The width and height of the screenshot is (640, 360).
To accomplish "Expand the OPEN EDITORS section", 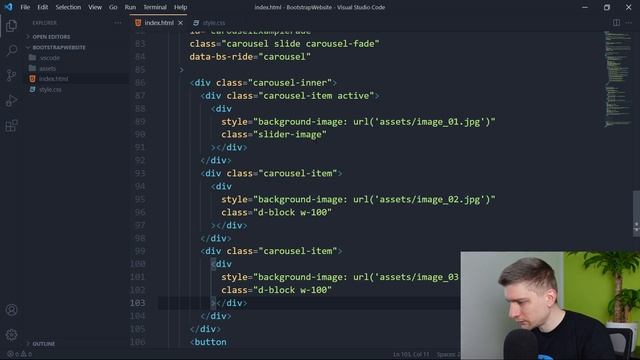I will coord(51,37).
